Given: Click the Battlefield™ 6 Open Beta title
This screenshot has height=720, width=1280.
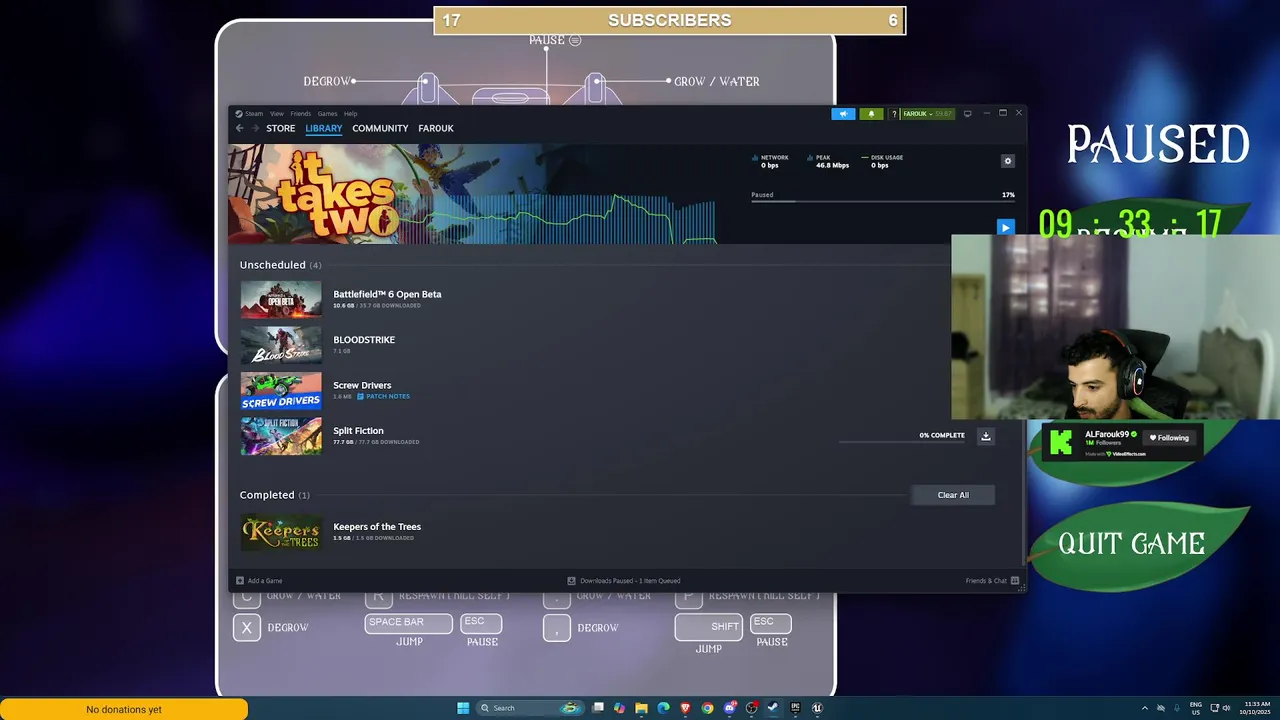Looking at the screenshot, I should click(387, 294).
